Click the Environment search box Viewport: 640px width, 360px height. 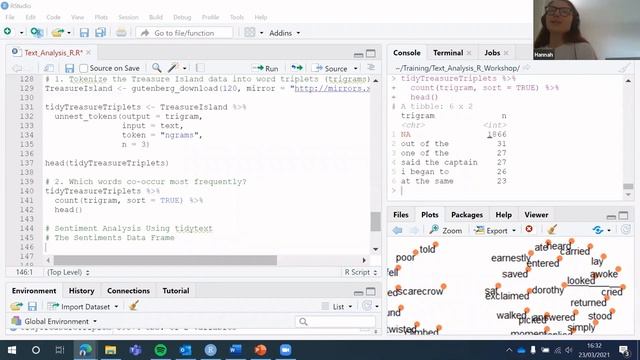click(x=336, y=322)
